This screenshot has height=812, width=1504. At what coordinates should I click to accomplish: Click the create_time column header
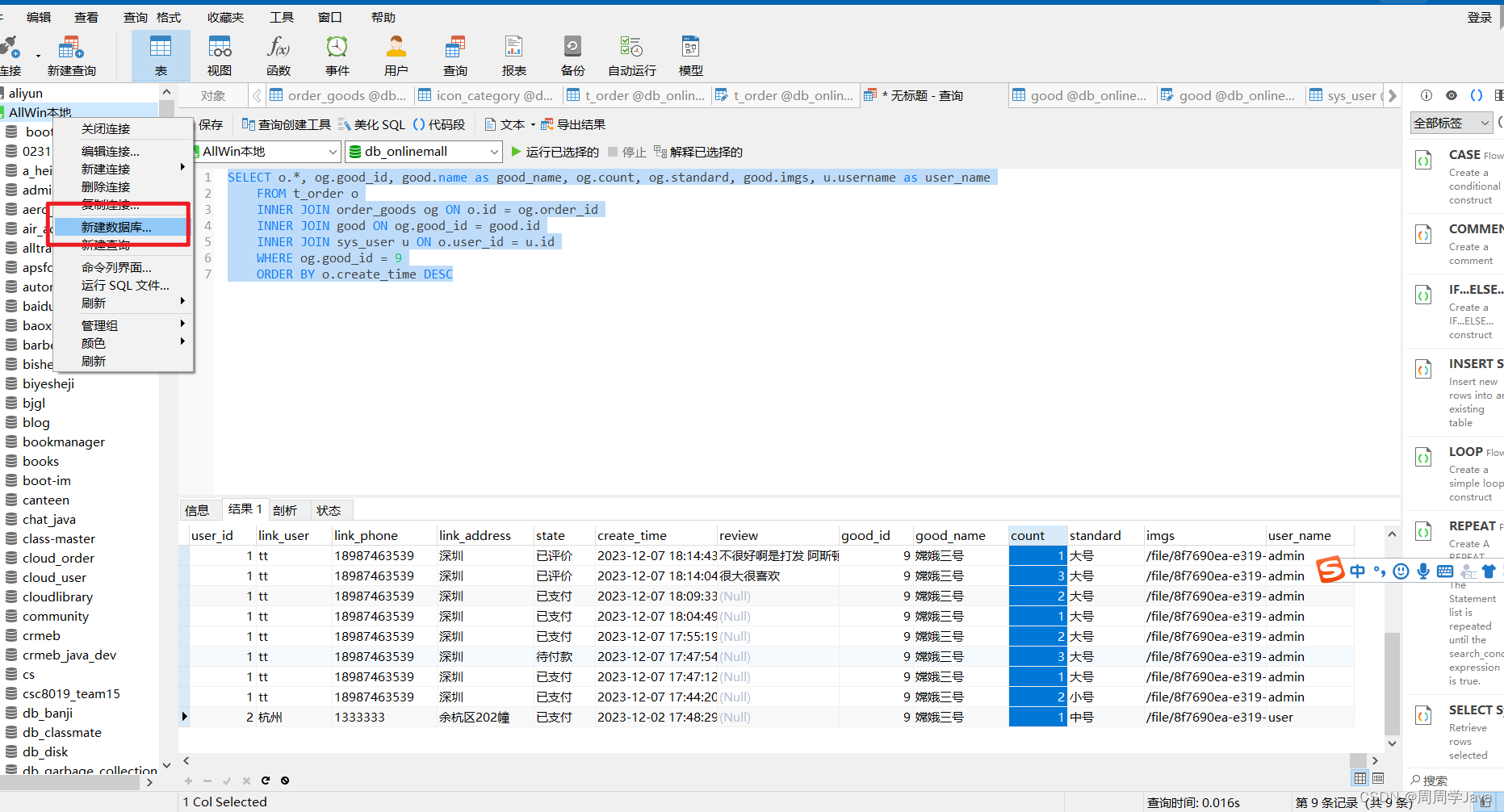click(x=656, y=535)
